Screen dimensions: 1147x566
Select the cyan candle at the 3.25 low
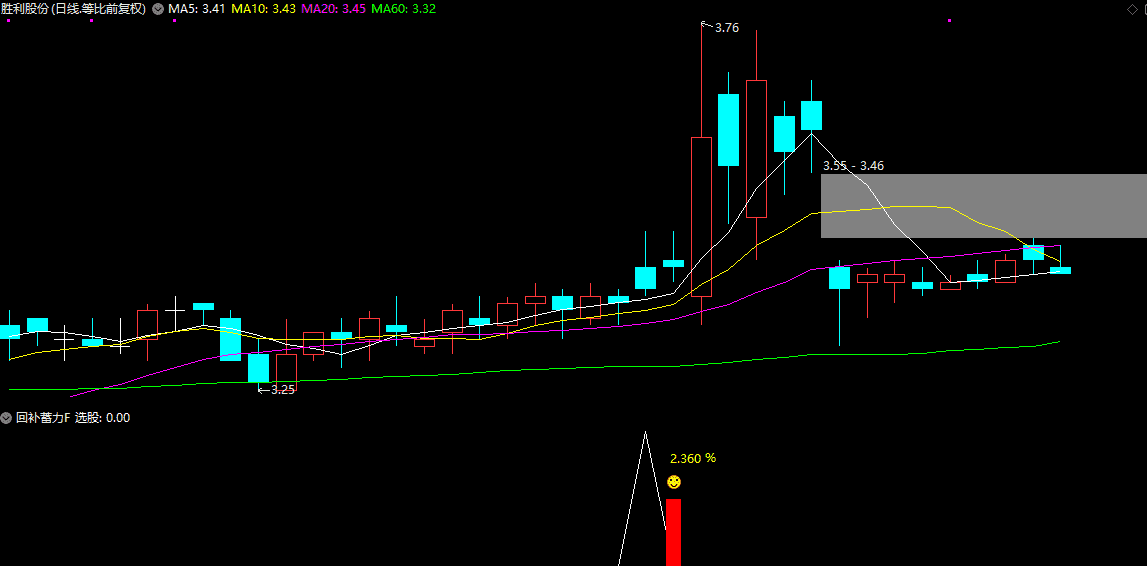[x=258, y=367]
